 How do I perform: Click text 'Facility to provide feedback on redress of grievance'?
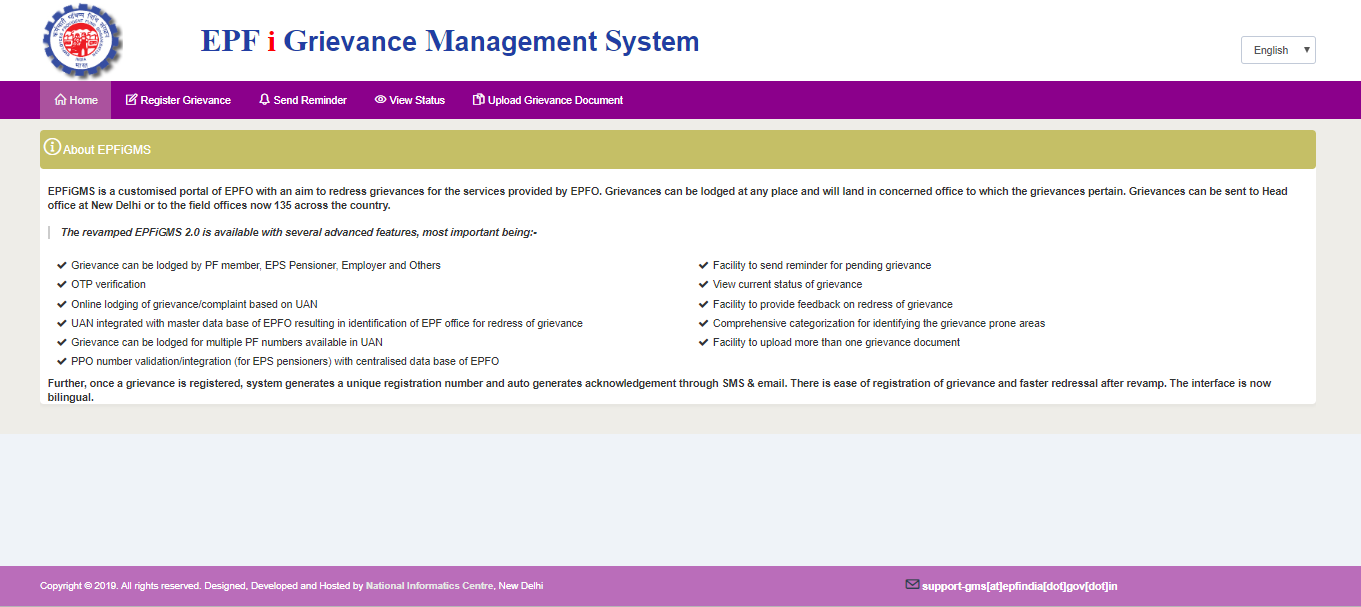[x=833, y=304]
